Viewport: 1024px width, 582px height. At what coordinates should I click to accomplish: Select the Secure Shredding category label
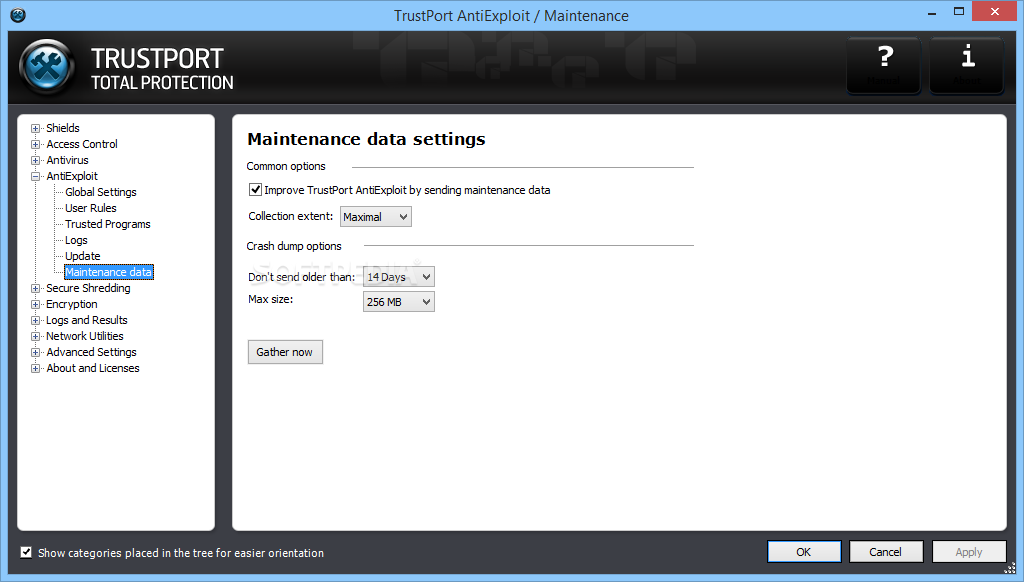[88, 288]
